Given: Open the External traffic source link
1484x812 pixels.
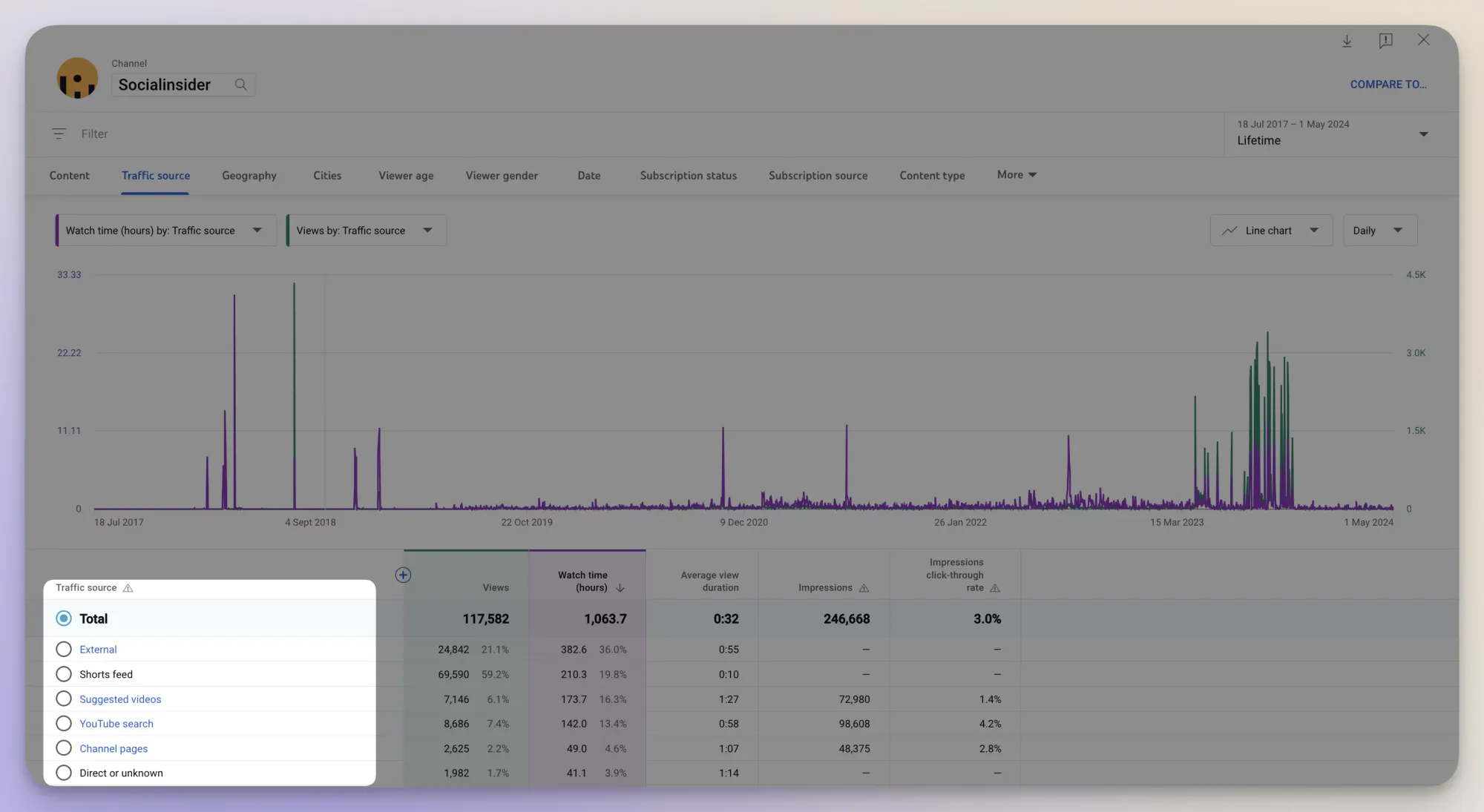Looking at the screenshot, I should [98, 650].
